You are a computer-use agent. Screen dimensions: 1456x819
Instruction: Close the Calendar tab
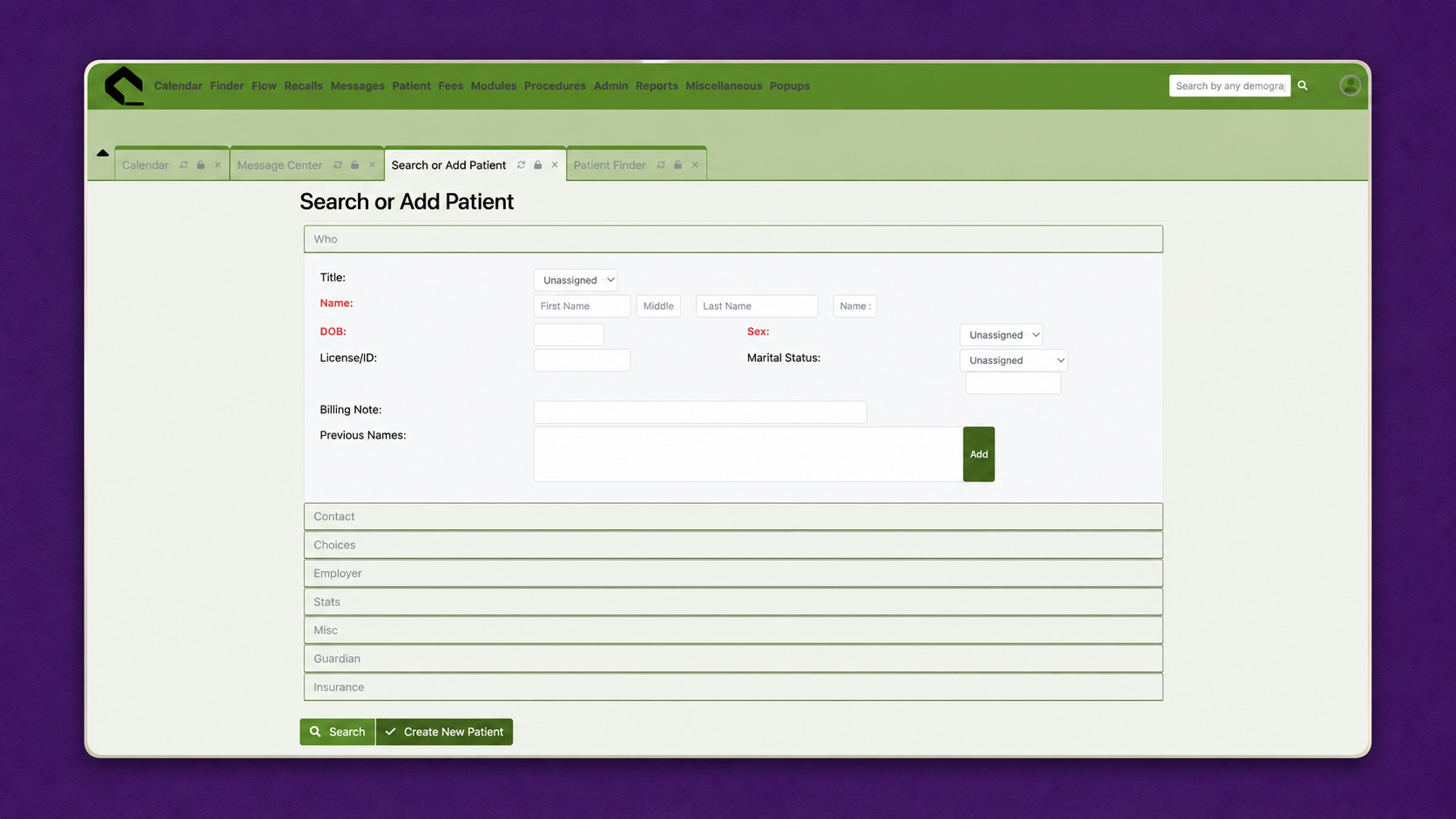point(218,164)
